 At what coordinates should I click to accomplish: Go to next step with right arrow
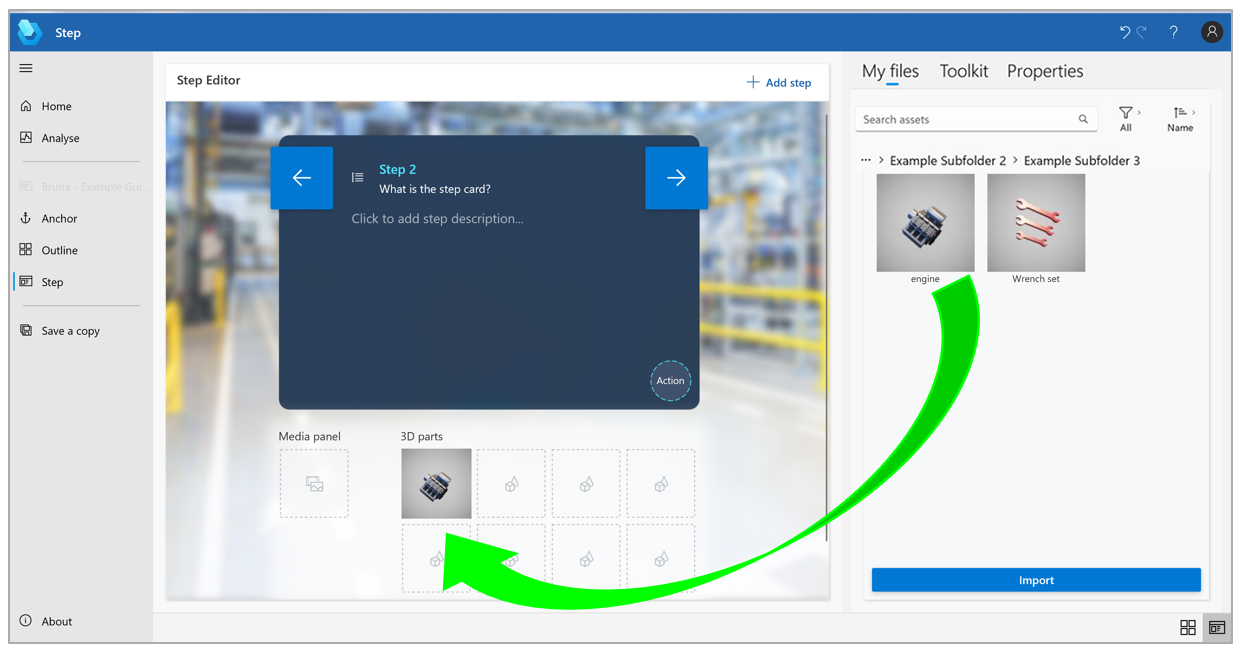[x=677, y=178]
